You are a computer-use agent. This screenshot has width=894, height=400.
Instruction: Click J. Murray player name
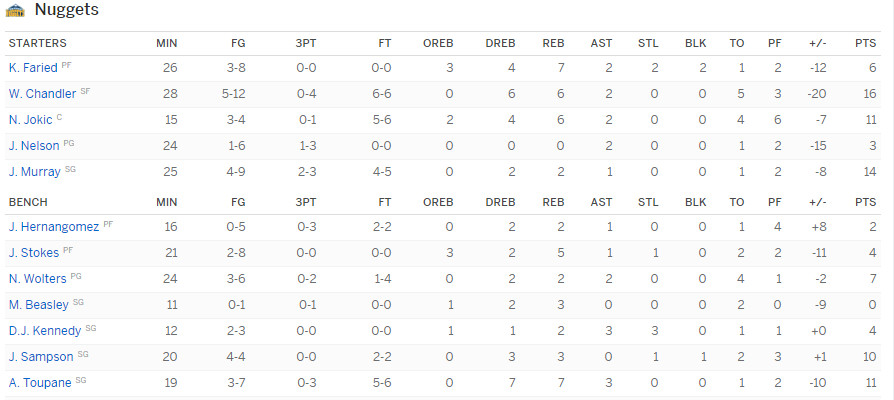34,172
